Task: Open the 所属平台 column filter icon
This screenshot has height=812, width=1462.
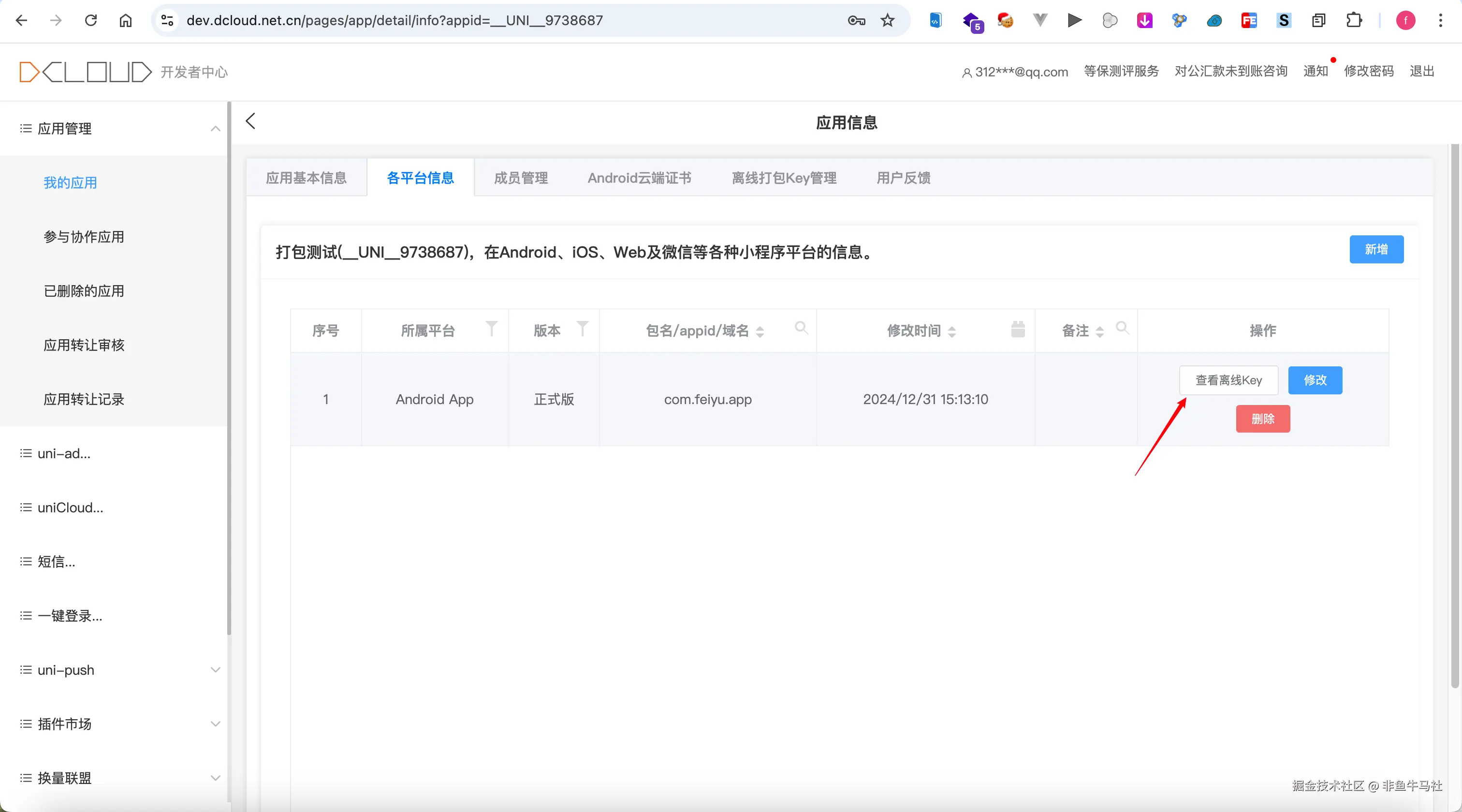Action: point(492,328)
